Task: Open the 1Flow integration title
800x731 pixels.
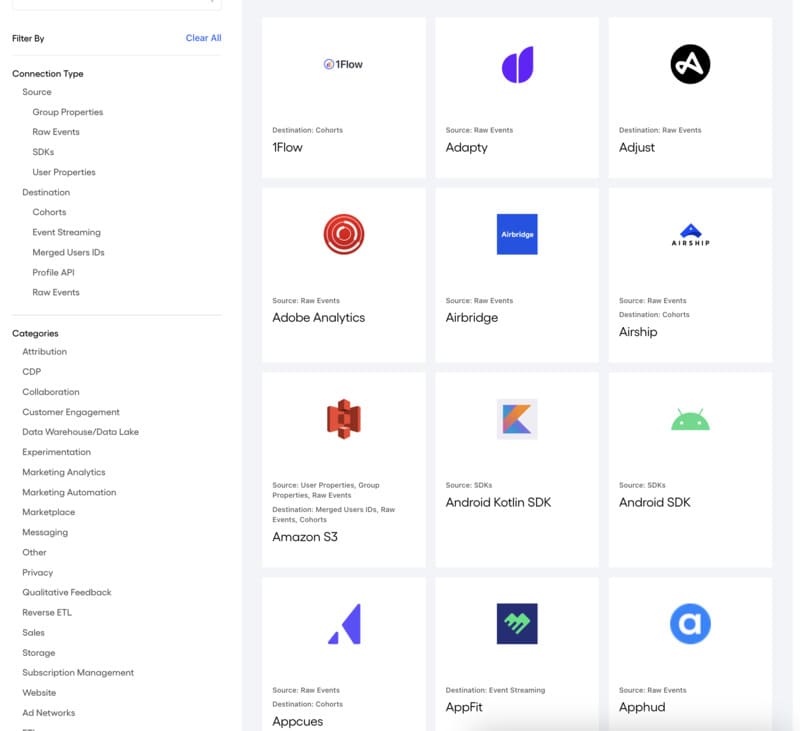Action: pos(287,147)
